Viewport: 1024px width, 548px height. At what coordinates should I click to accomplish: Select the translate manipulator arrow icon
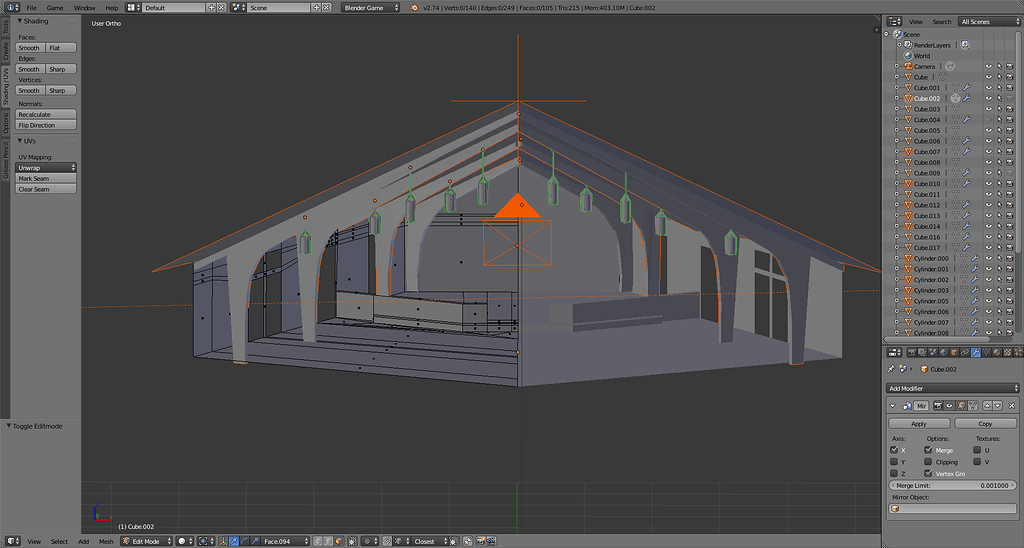click(x=234, y=541)
